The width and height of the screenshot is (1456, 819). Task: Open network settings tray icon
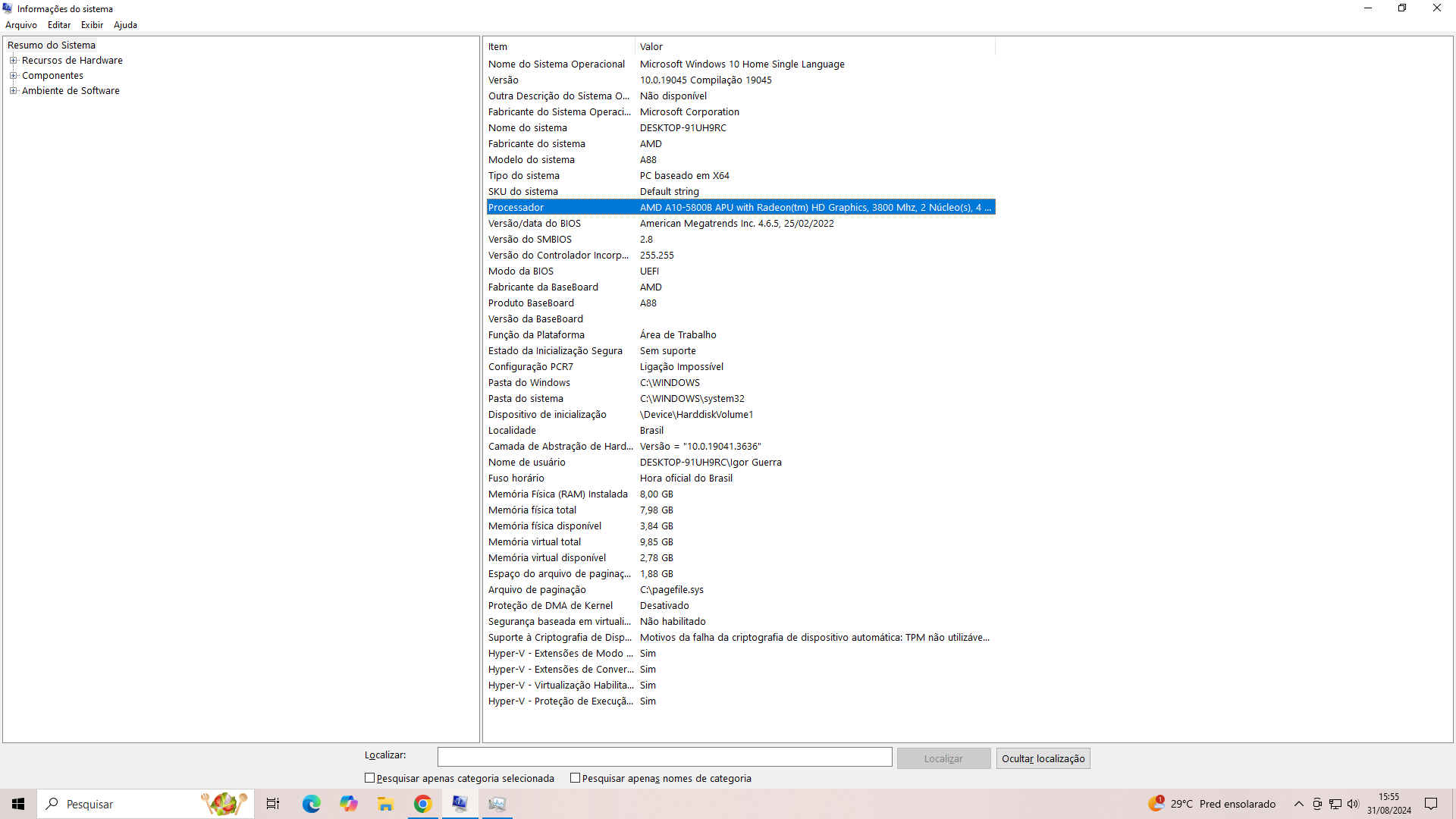click(x=1335, y=804)
